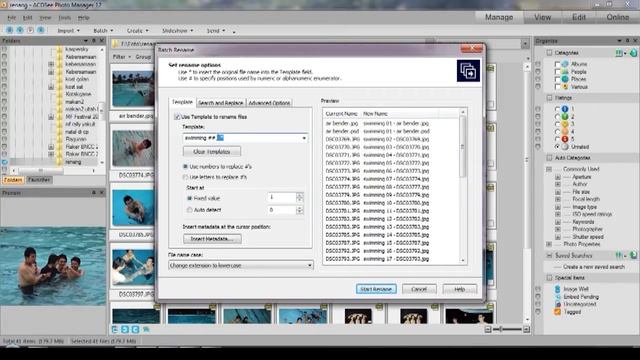This screenshot has height=360, width=640.
Task: Toggle the Various category checkbox
Action: point(558,87)
